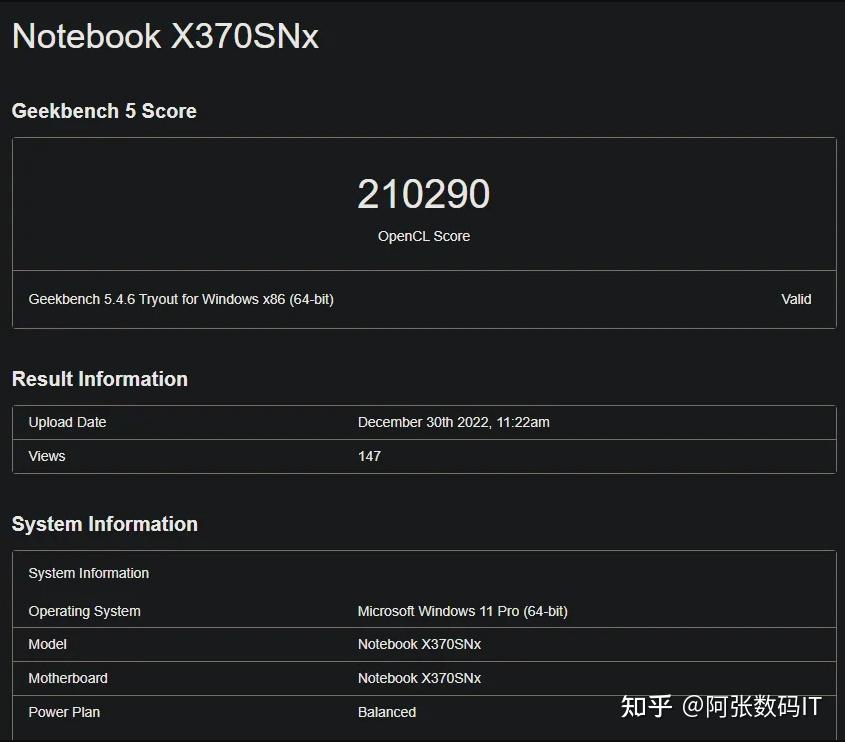Click the Geekbench 5 Score heading
This screenshot has width=845, height=742.
[104, 111]
